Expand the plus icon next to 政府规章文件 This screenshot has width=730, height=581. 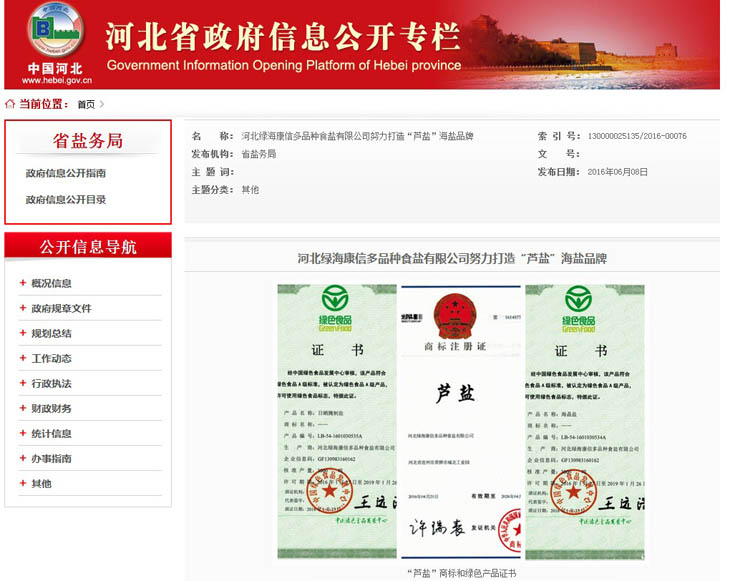point(23,308)
